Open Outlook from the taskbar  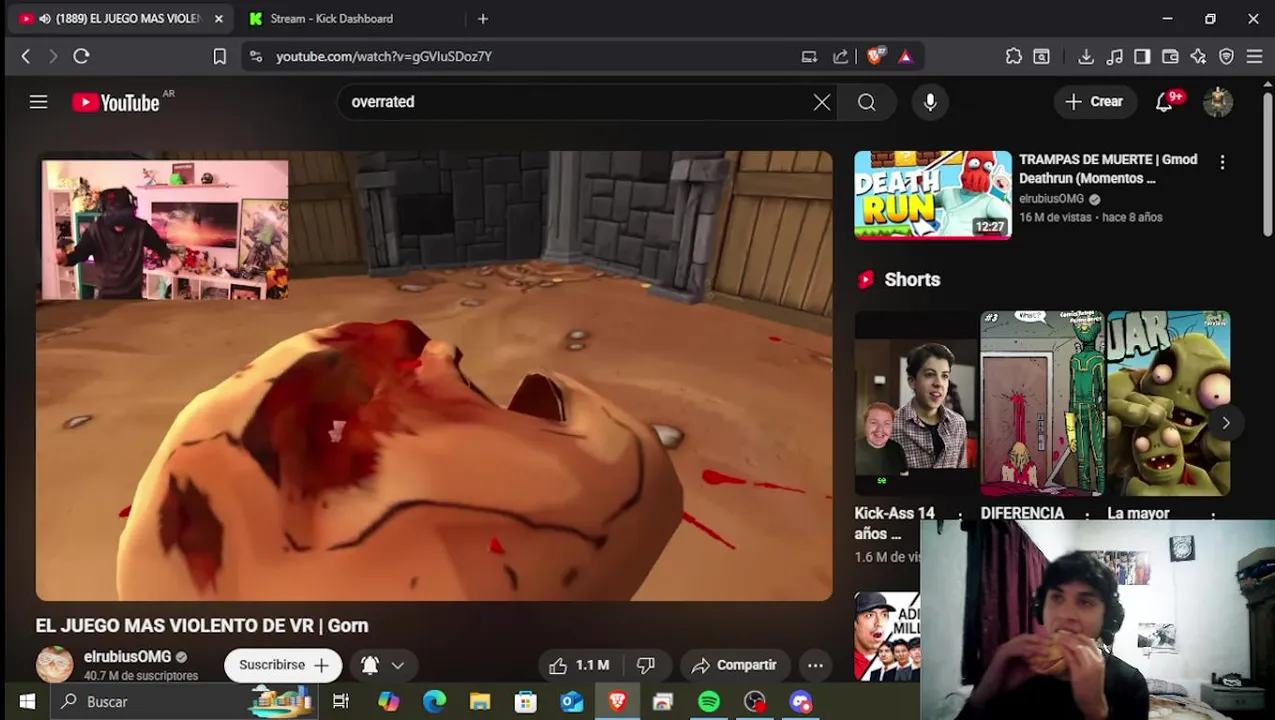pyautogui.click(x=571, y=702)
